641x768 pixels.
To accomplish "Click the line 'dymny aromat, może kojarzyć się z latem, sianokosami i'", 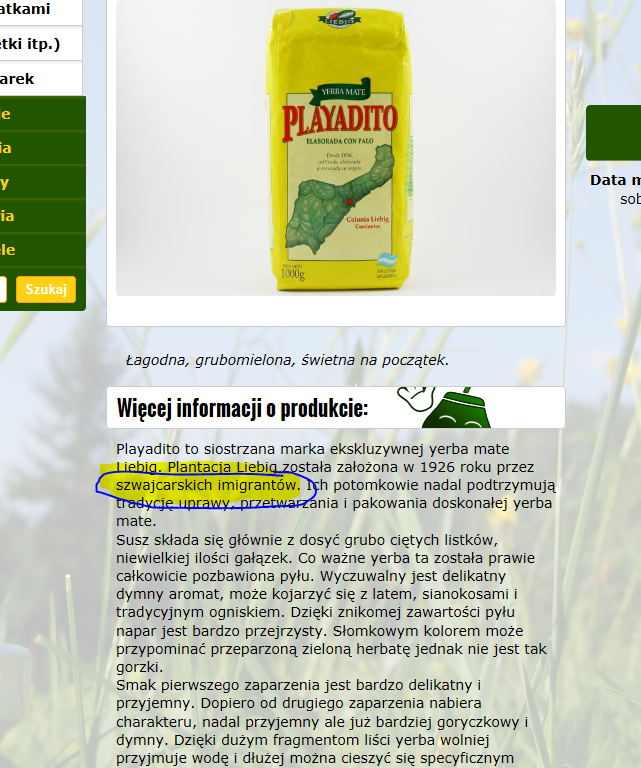I will 316,595.
